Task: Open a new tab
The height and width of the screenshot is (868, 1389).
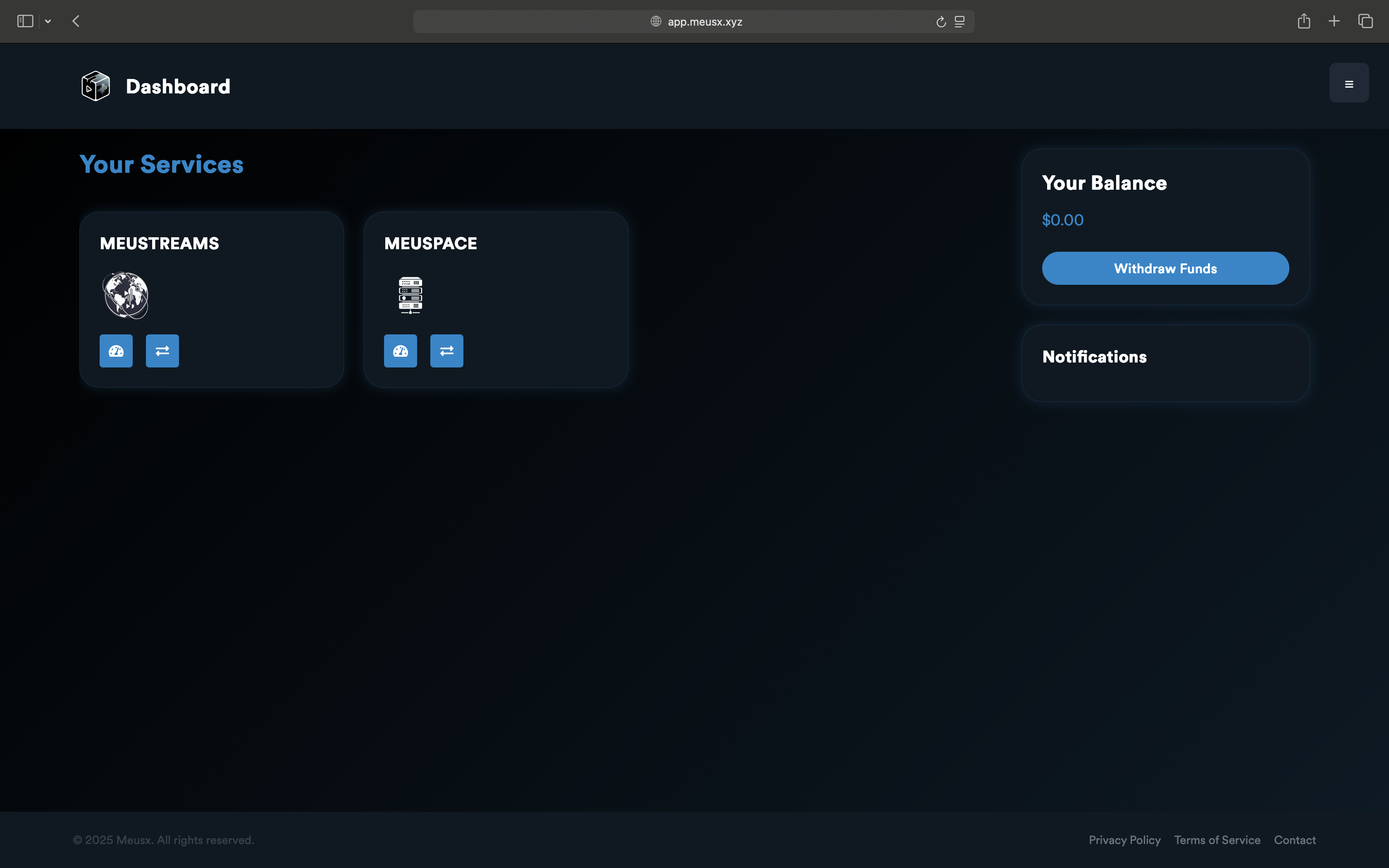Action: (x=1334, y=21)
